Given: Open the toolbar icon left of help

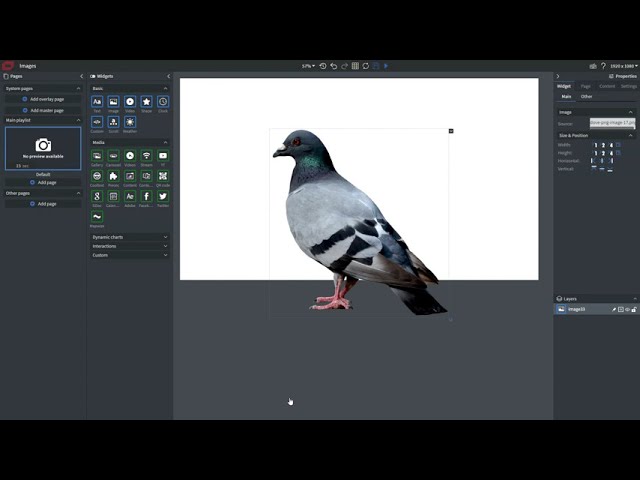Looking at the screenshot, I should pos(593,66).
